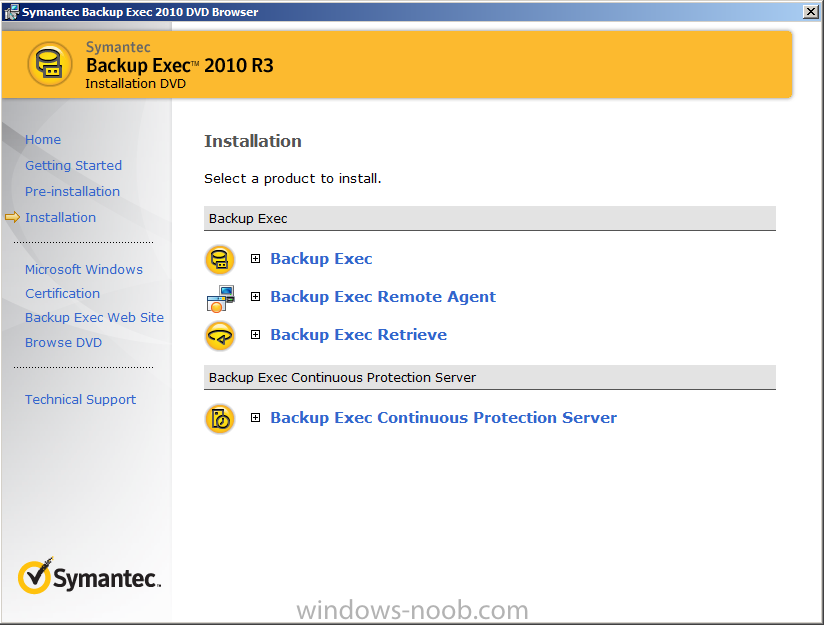Go to Getting Started
The width and height of the screenshot is (824, 625).
[x=74, y=165]
